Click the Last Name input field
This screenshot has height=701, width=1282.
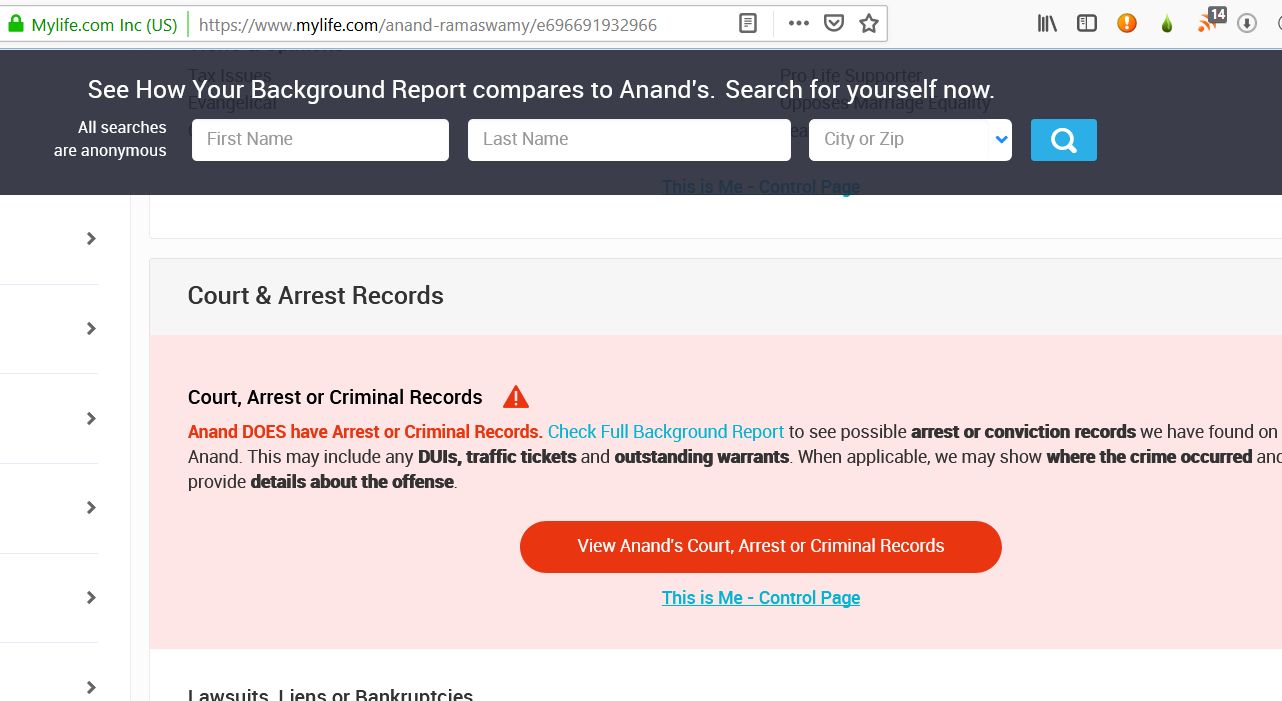(x=629, y=140)
